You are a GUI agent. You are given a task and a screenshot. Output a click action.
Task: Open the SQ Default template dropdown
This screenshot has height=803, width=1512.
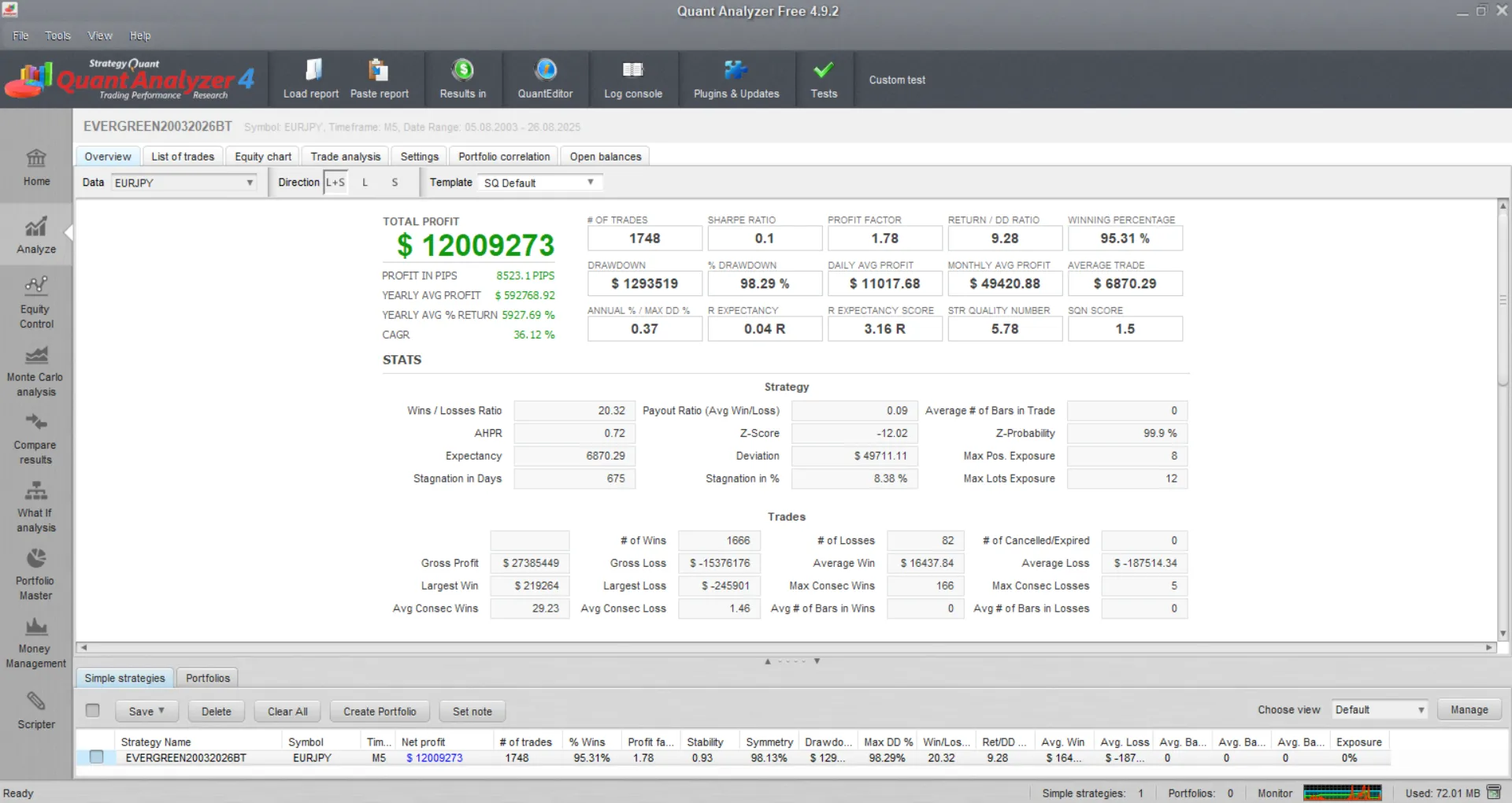[539, 183]
